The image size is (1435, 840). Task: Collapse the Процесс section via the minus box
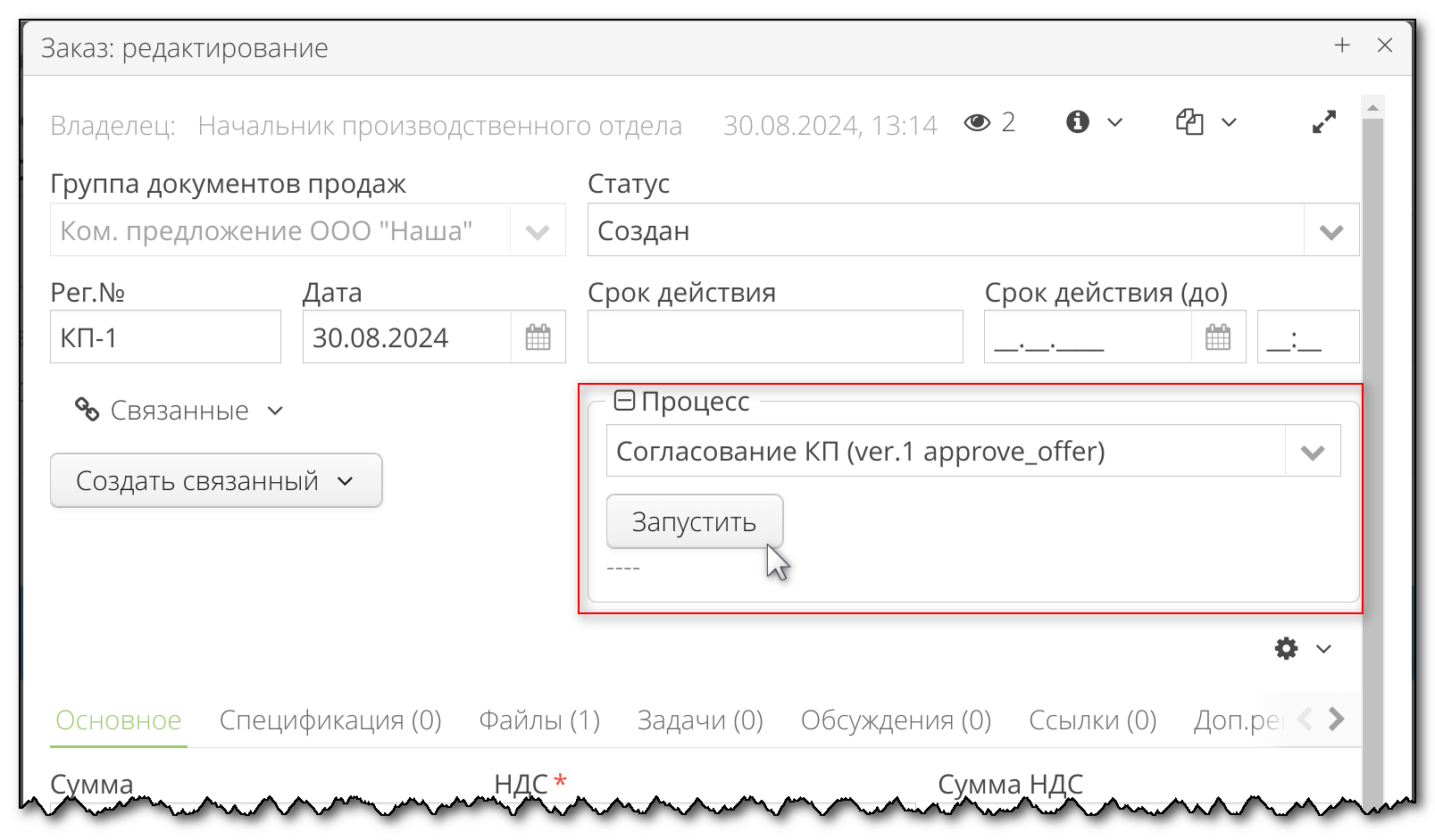[x=625, y=400]
